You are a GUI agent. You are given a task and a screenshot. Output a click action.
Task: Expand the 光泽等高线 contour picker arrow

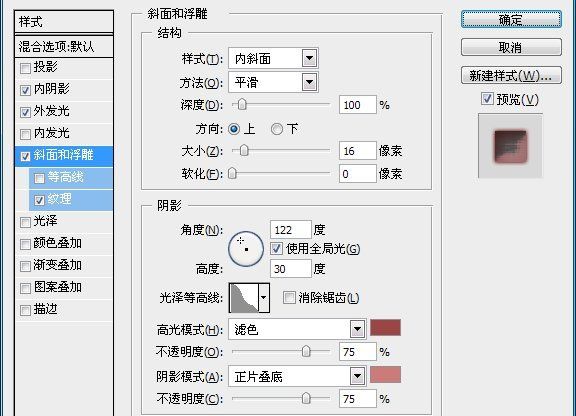(x=264, y=298)
